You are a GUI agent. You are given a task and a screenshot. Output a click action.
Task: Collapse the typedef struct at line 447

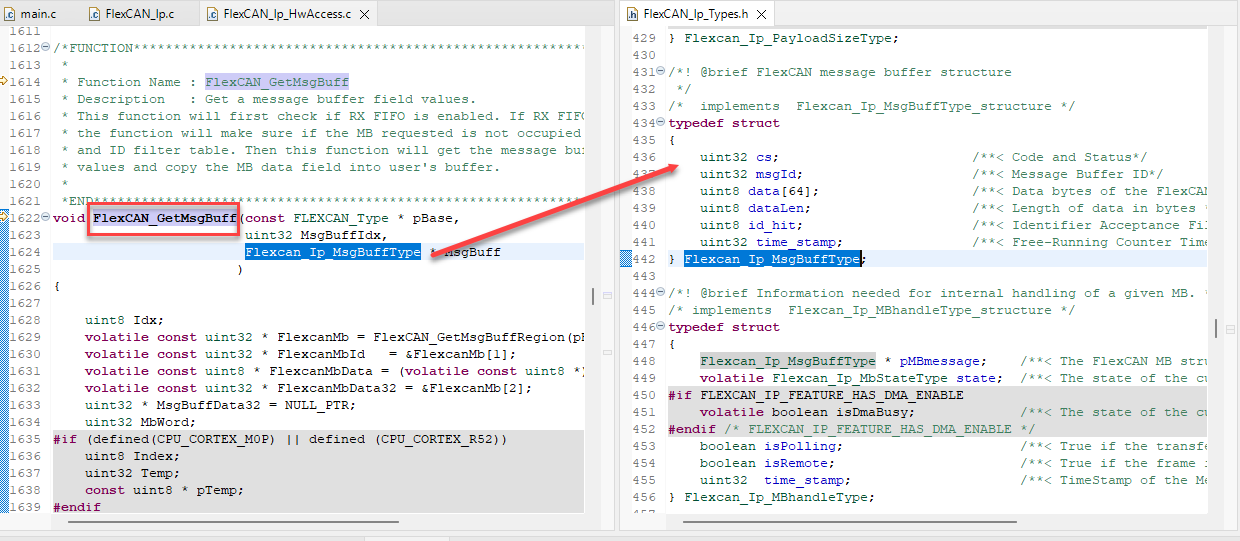tap(660, 327)
